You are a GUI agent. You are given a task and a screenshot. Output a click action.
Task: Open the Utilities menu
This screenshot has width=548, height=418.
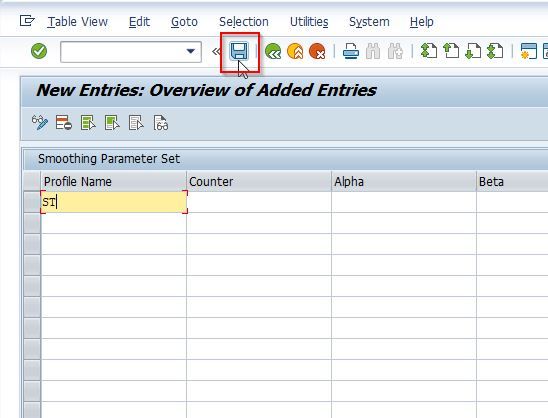(309, 22)
